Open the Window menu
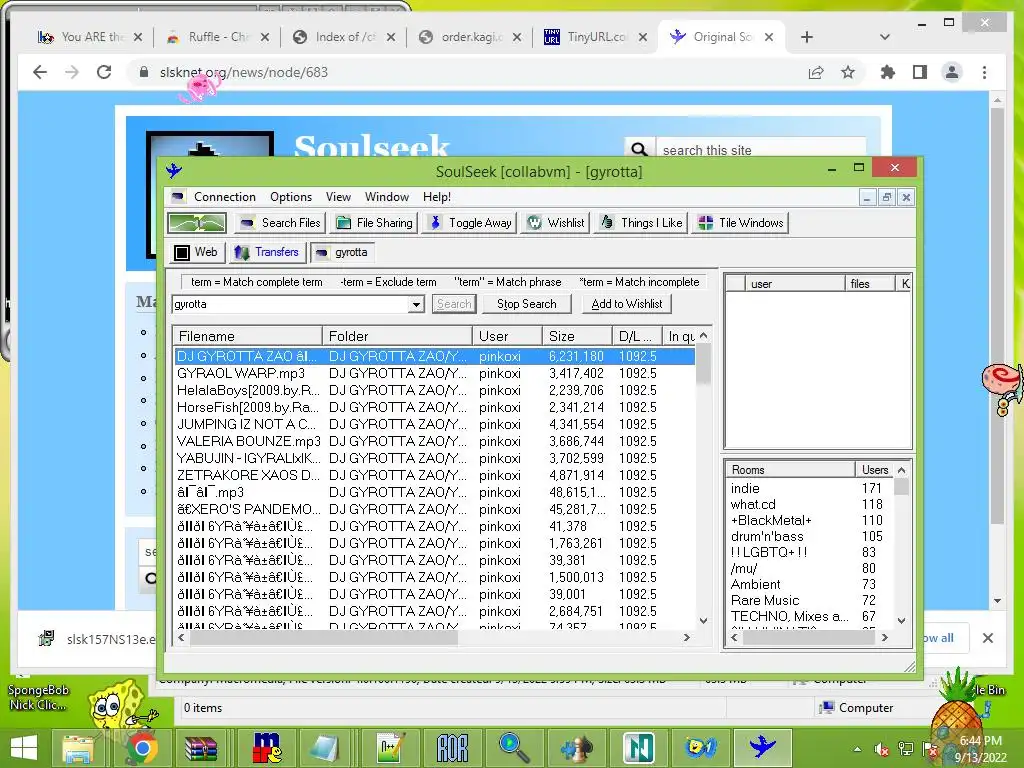The height and width of the screenshot is (768, 1024). (387, 197)
